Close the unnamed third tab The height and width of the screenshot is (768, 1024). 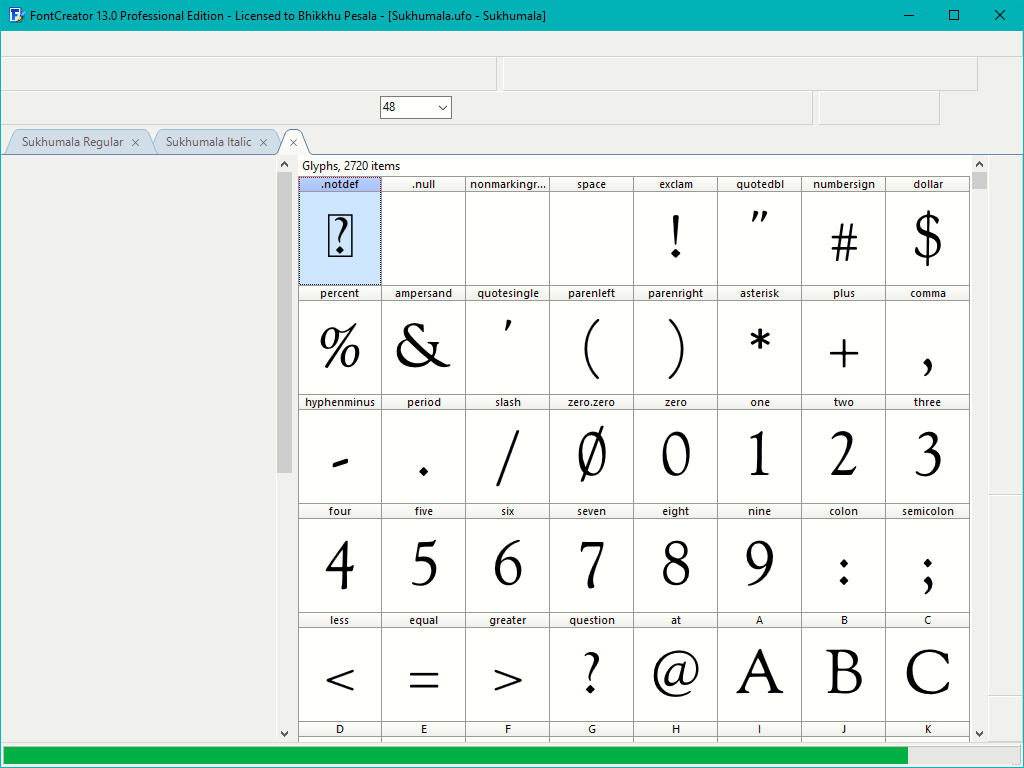tap(293, 142)
